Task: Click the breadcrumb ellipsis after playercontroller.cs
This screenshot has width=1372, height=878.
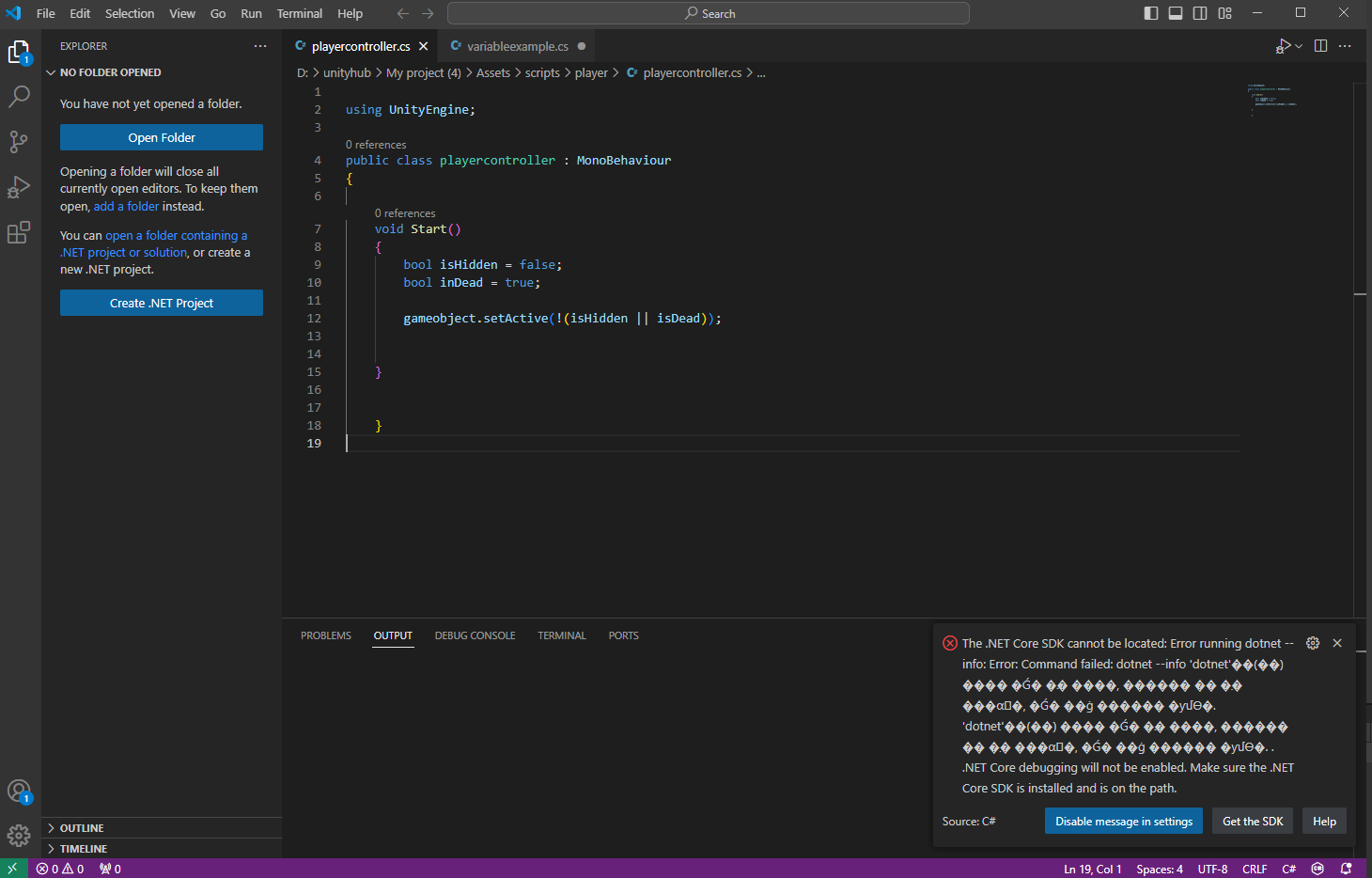Action: (761, 73)
